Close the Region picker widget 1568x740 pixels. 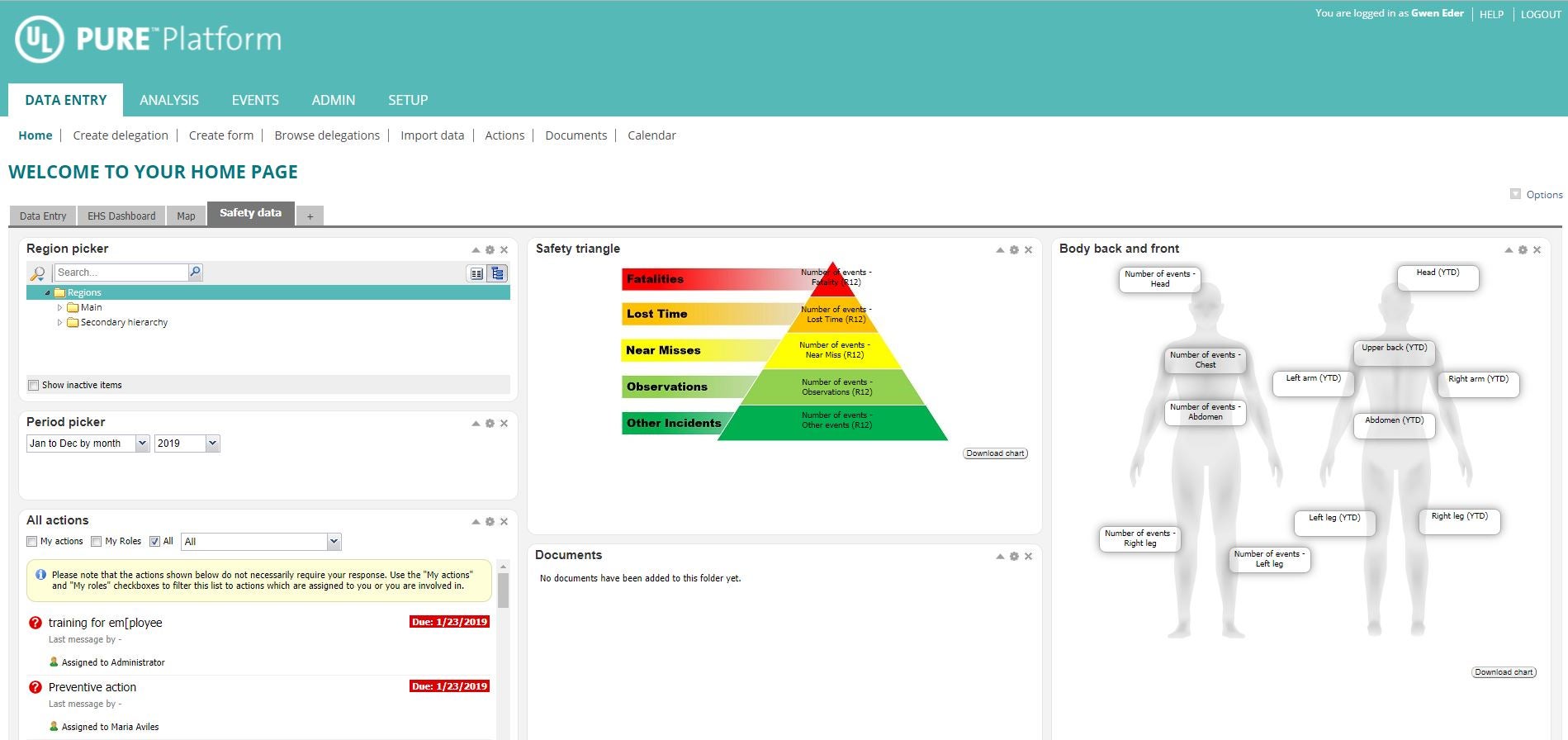[504, 250]
